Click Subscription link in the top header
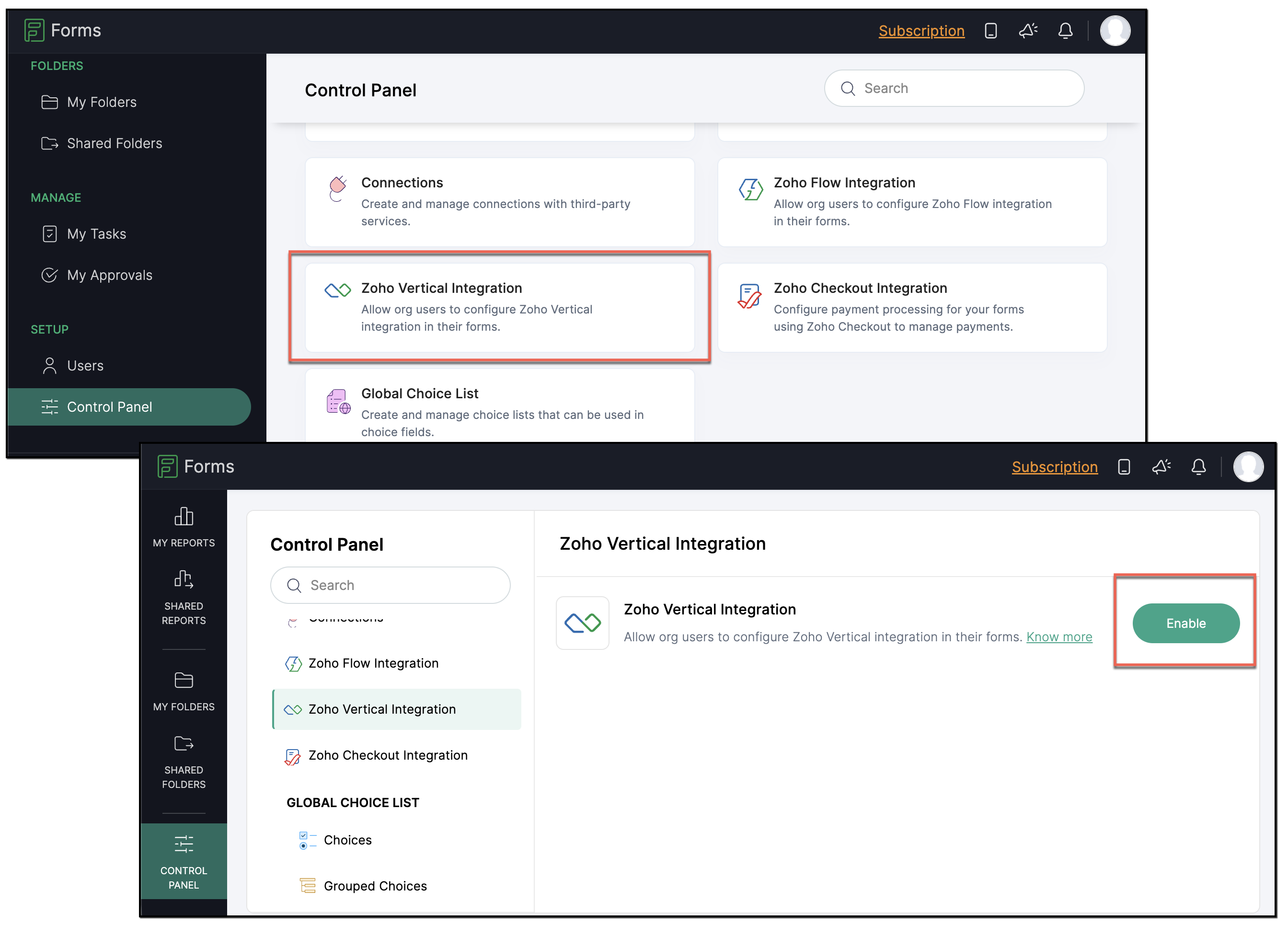This screenshot has width=1288, height=925. click(921, 31)
